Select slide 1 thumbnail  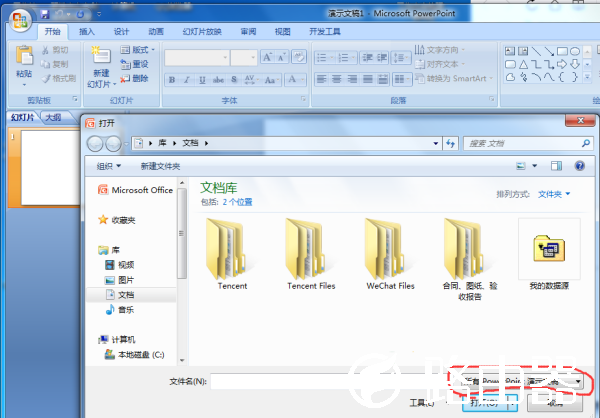50,168
